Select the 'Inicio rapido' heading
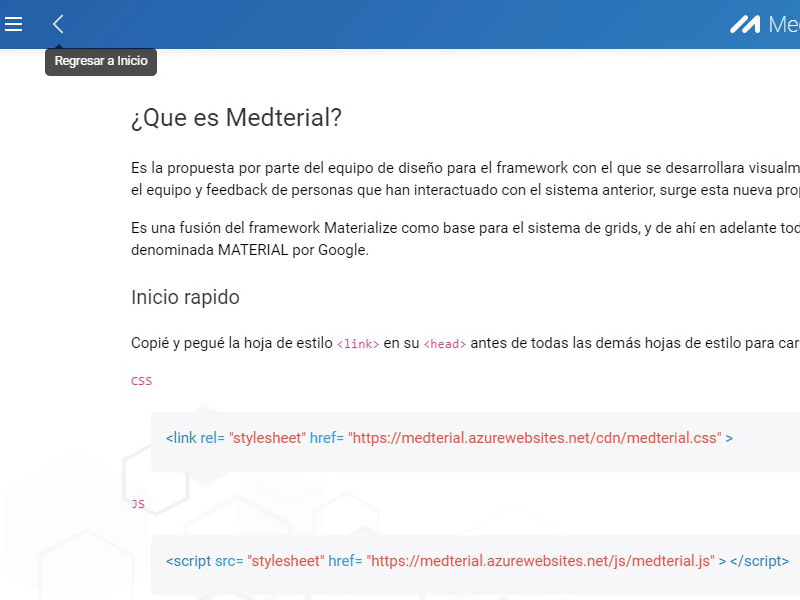 [185, 297]
